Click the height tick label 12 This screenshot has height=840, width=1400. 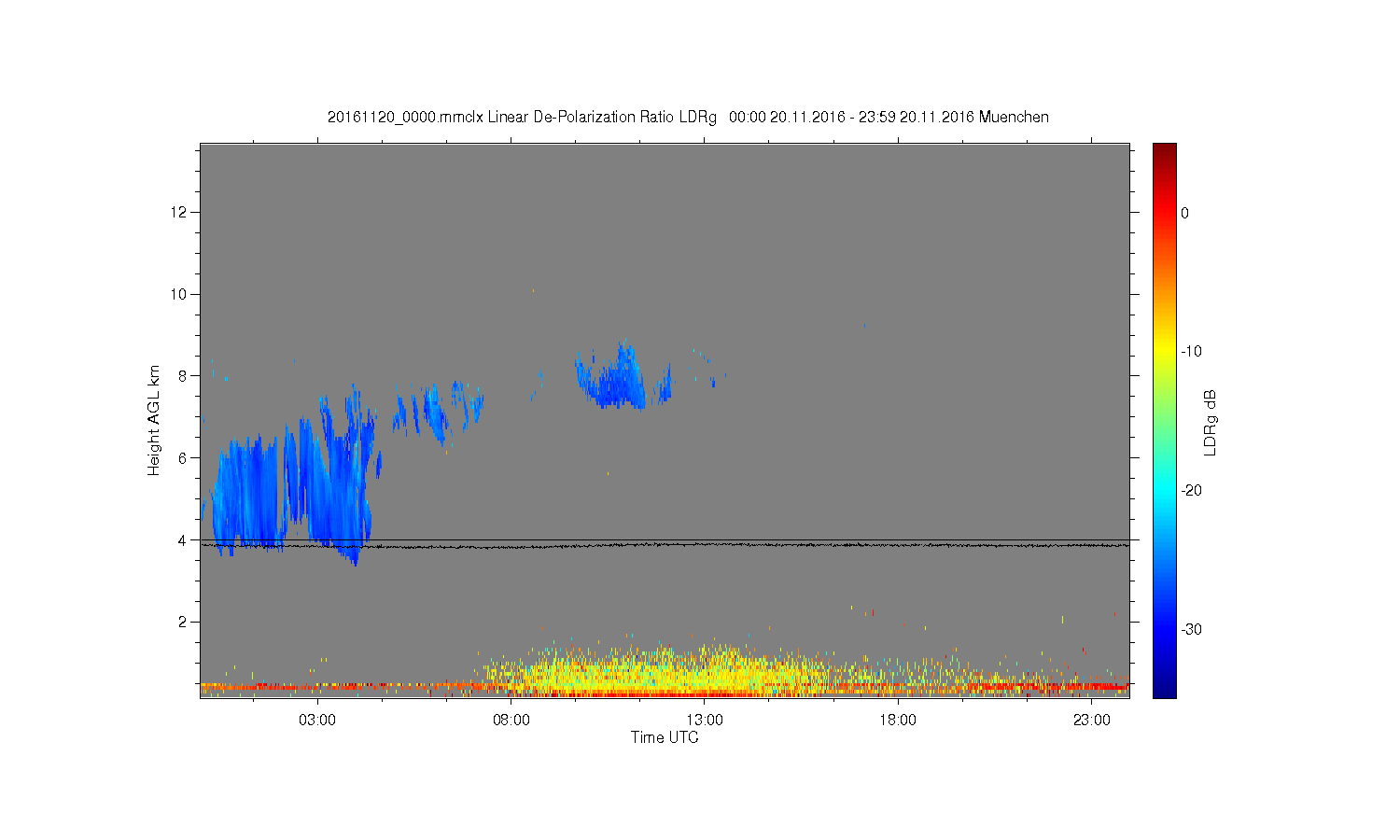point(179,213)
